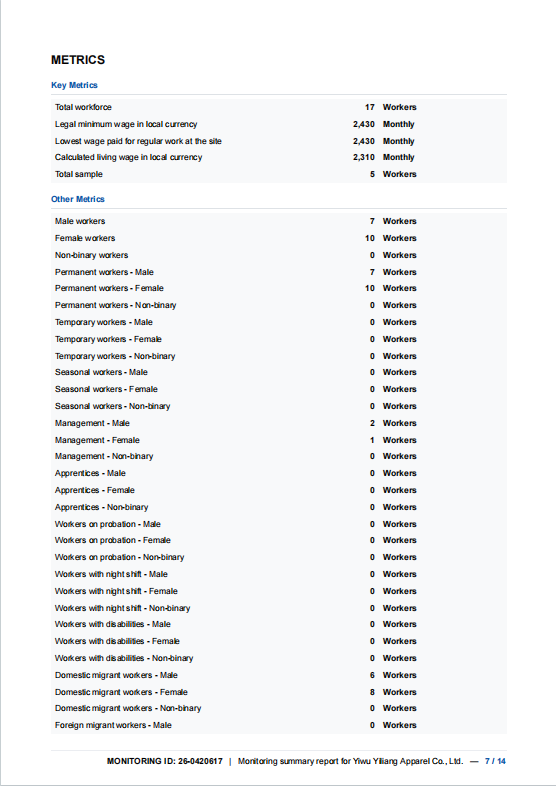This screenshot has width=556, height=786.
Task: Click the Total workforce row label
Action: [x=83, y=107]
